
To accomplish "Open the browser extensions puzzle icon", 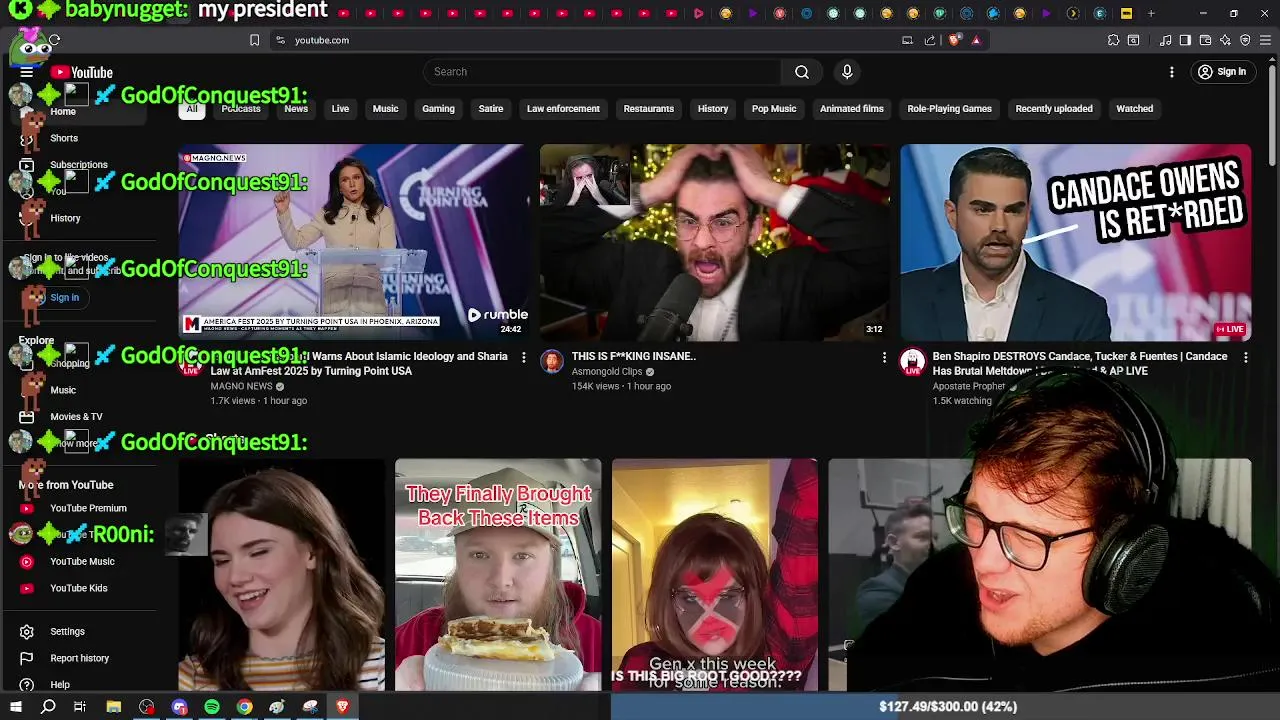I will click(x=1113, y=40).
